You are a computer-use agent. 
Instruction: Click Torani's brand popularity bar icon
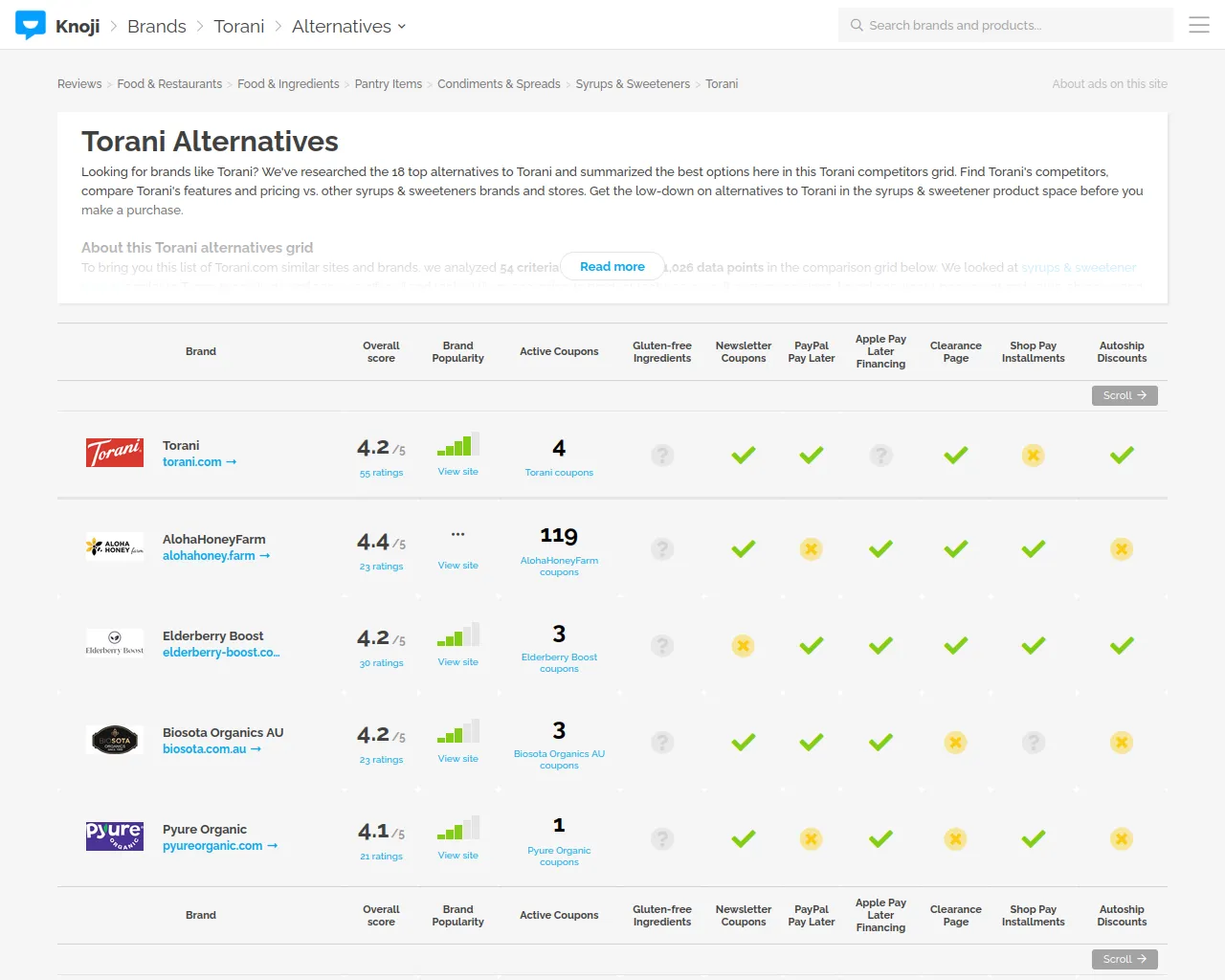point(457,446)
